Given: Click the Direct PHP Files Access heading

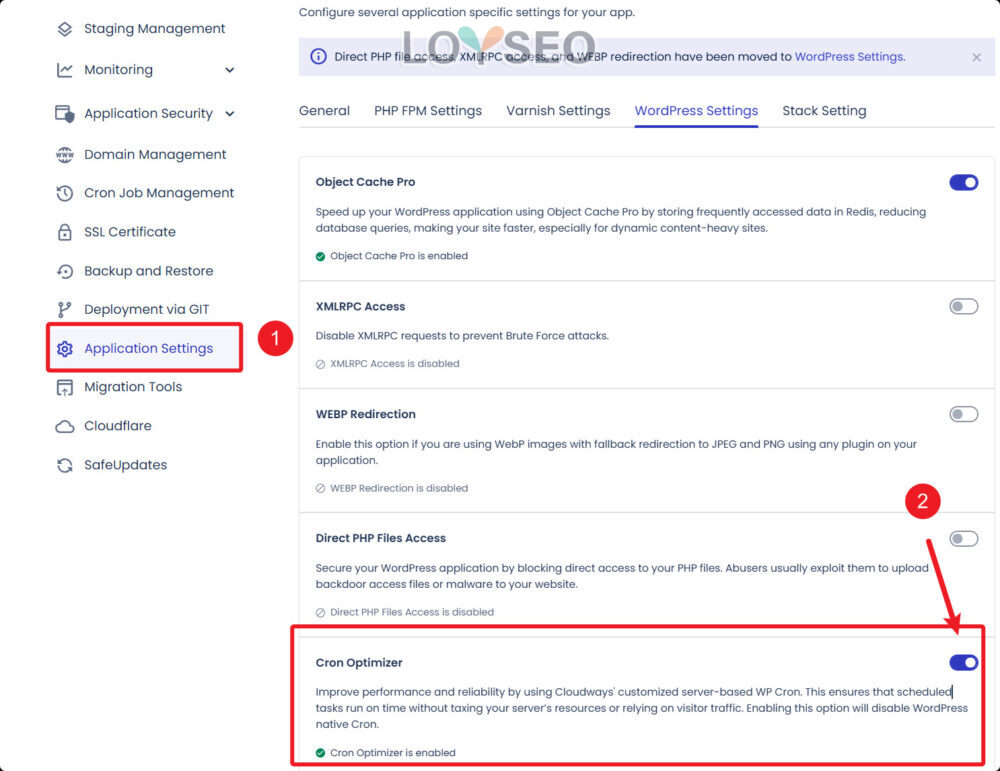Looking at the screenshot, I should coord(381,539).
